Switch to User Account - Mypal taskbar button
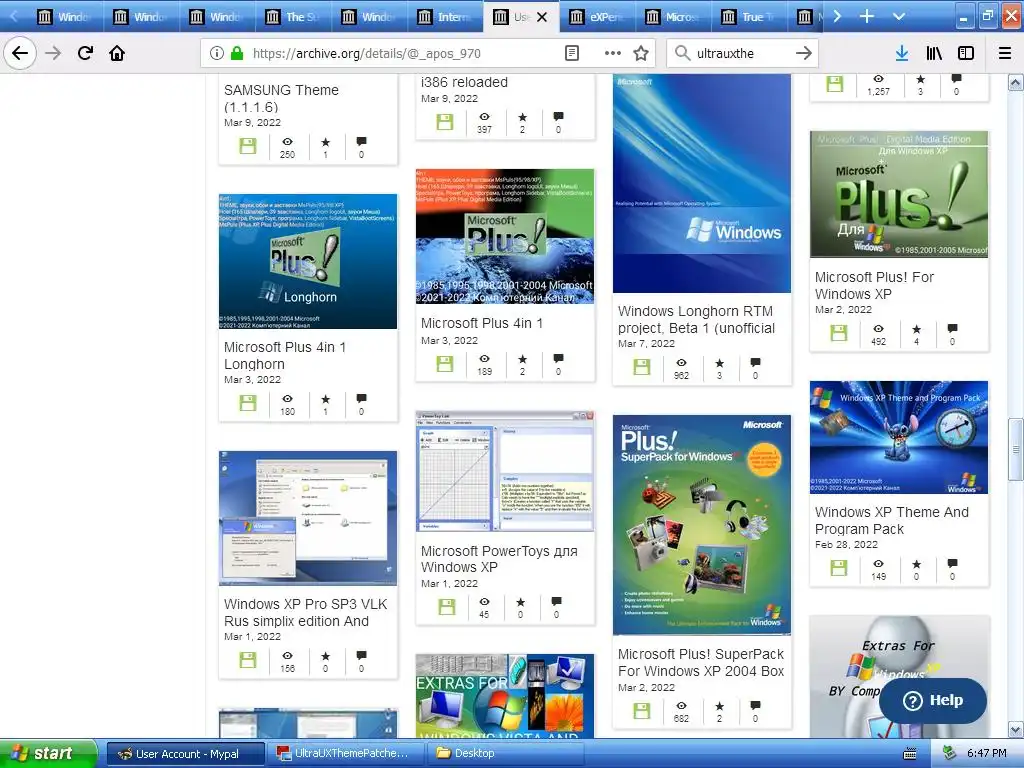This screenshot has height=768, width=1024. click(185, 754)
